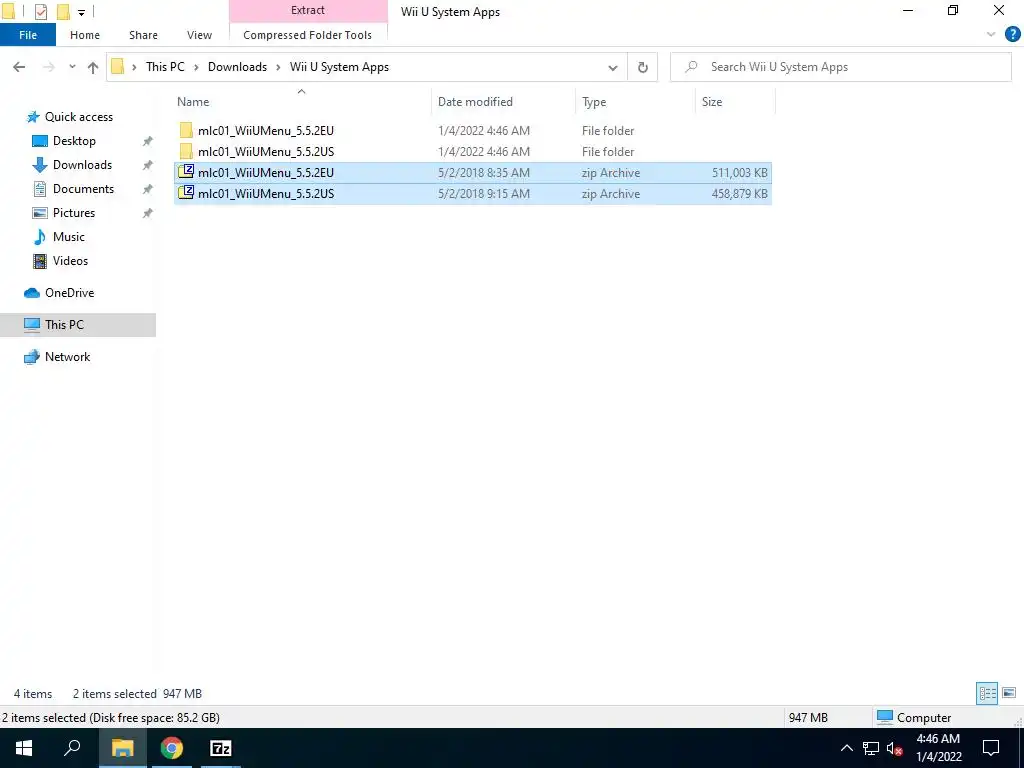Viewport: 1024px width, 768px height.
Task: Select the mlc01_WiiUMenu_5.5.2EU zip archive icon
Action: [186, 172]
